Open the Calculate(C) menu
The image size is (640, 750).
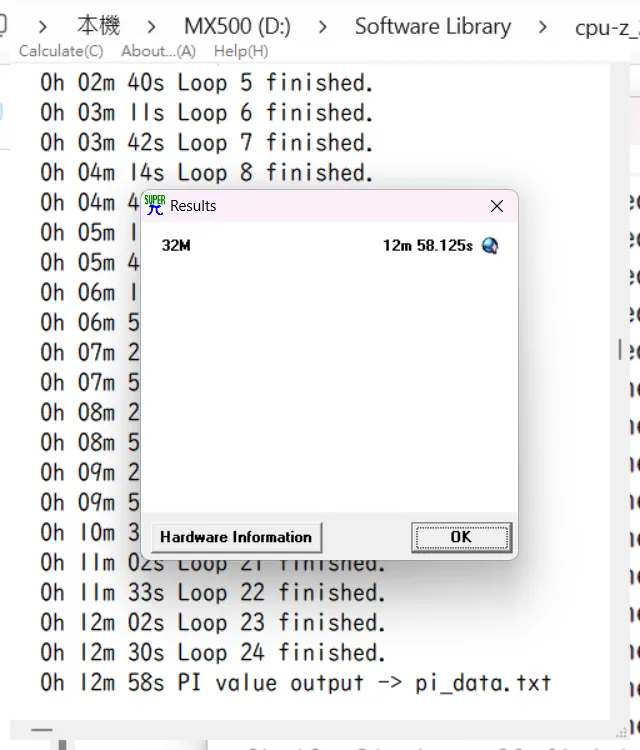[x=61, y=51]
